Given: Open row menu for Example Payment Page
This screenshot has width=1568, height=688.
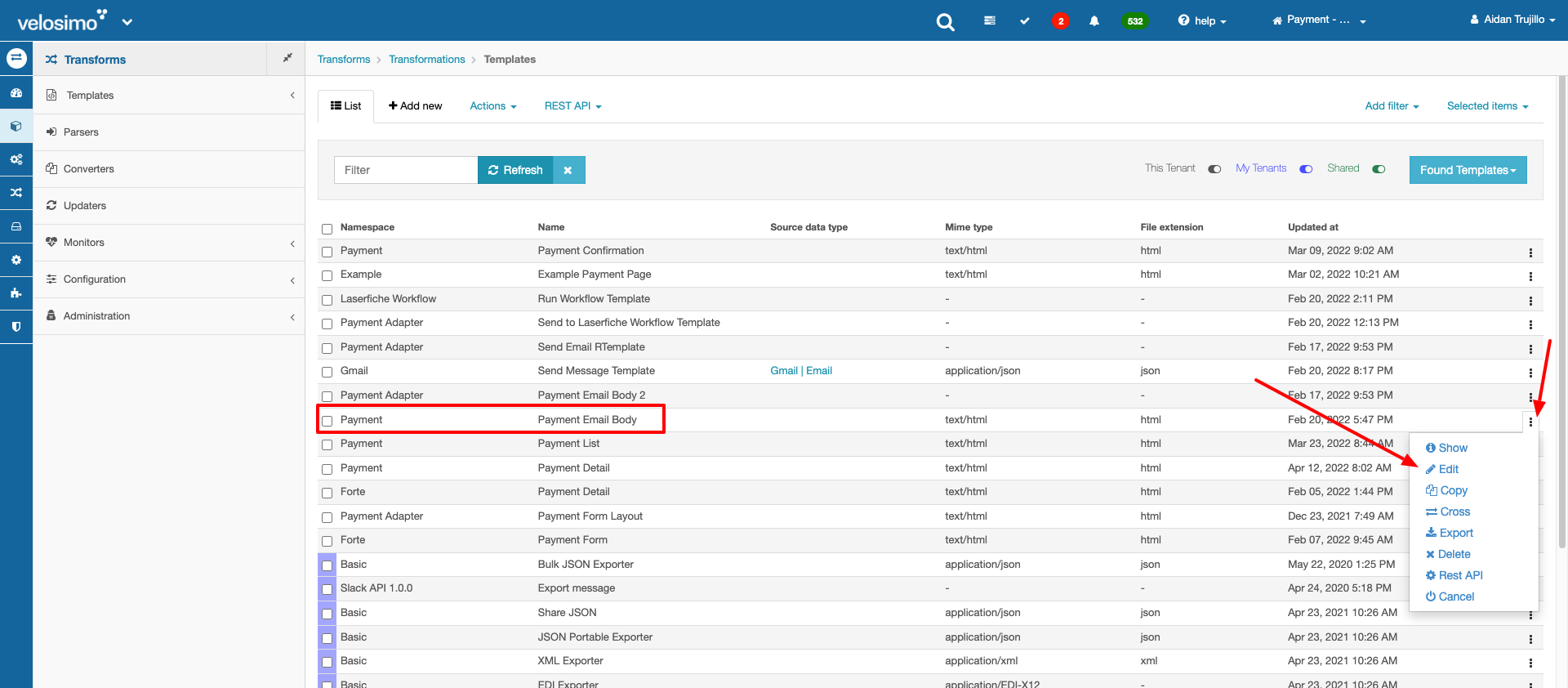Looking at the screenshot, I should point(1530,276).
